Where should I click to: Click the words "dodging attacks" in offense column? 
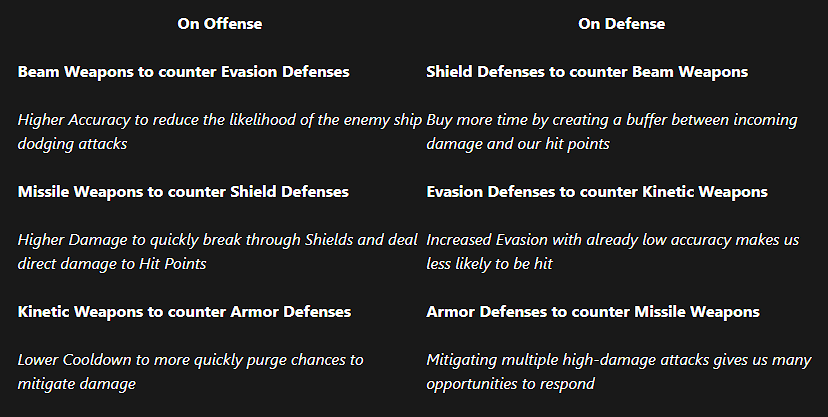pos(73,144)
